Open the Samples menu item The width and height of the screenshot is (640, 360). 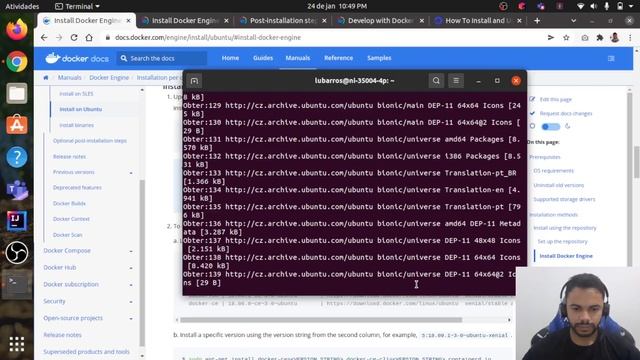point(379,58)
